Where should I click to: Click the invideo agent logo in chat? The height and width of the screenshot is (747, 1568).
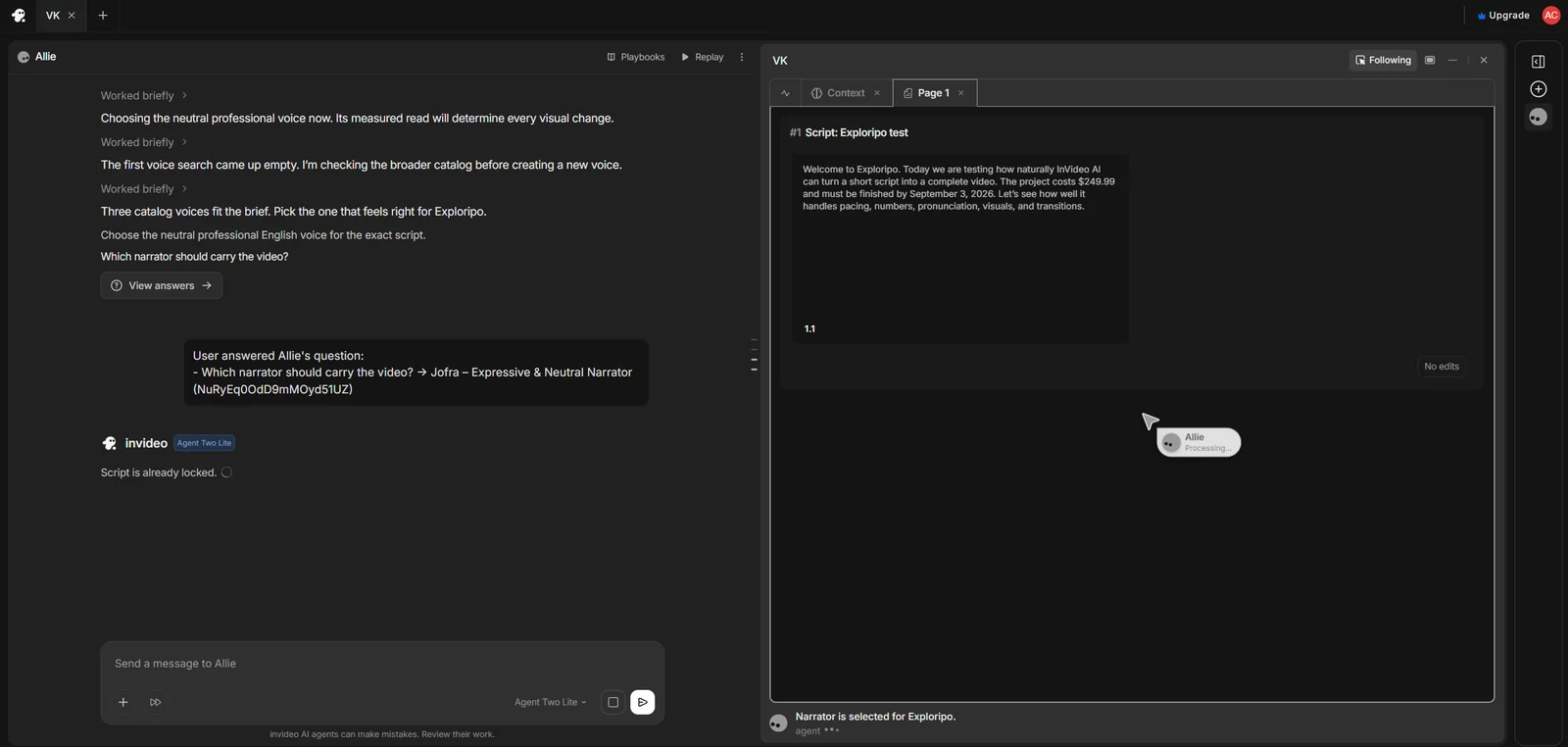[110, 443]
